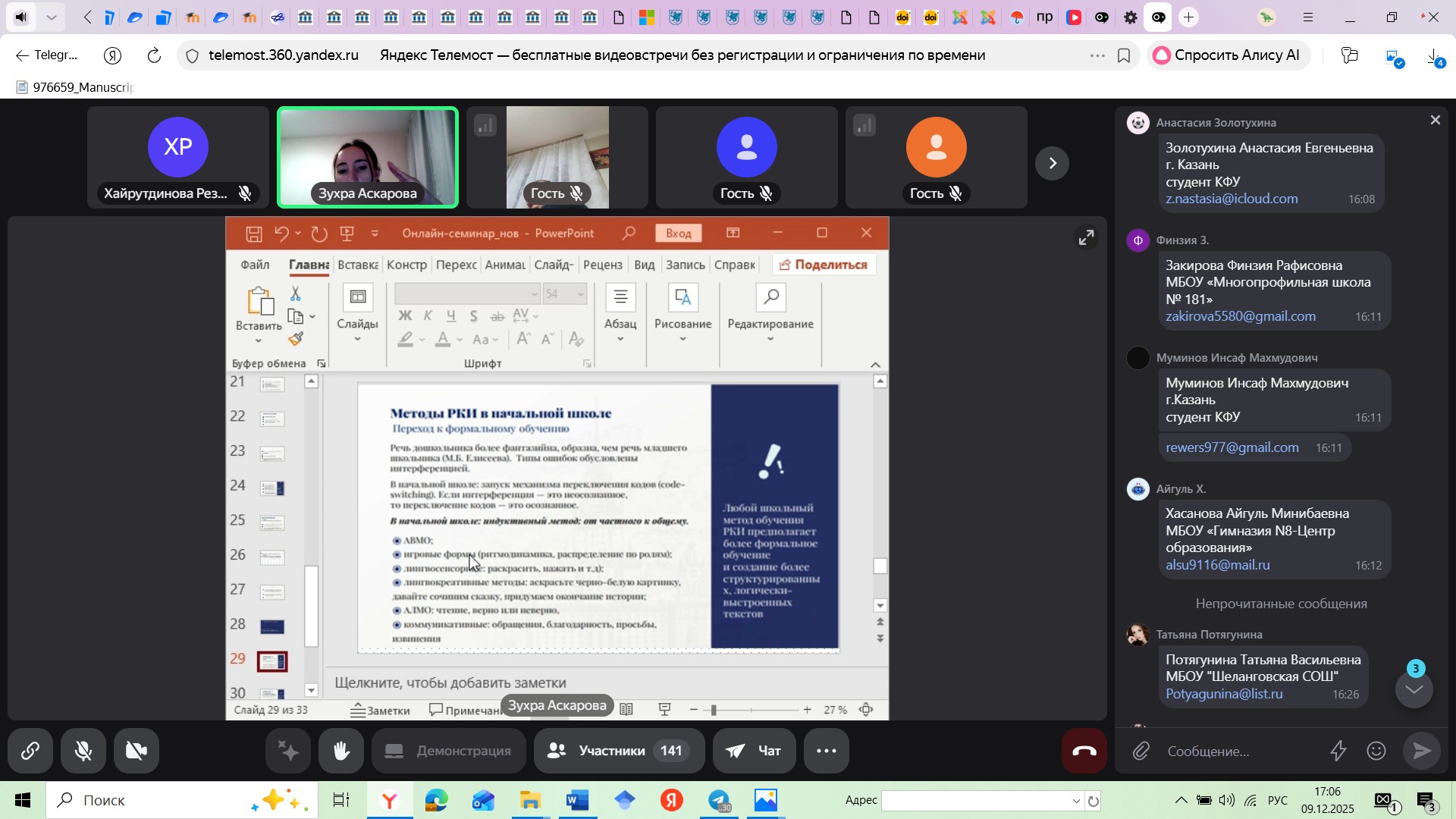1456x819 pixels.
Task: Open z.nastasia@icloud.com email link
Action: [x=1232, y=199]
